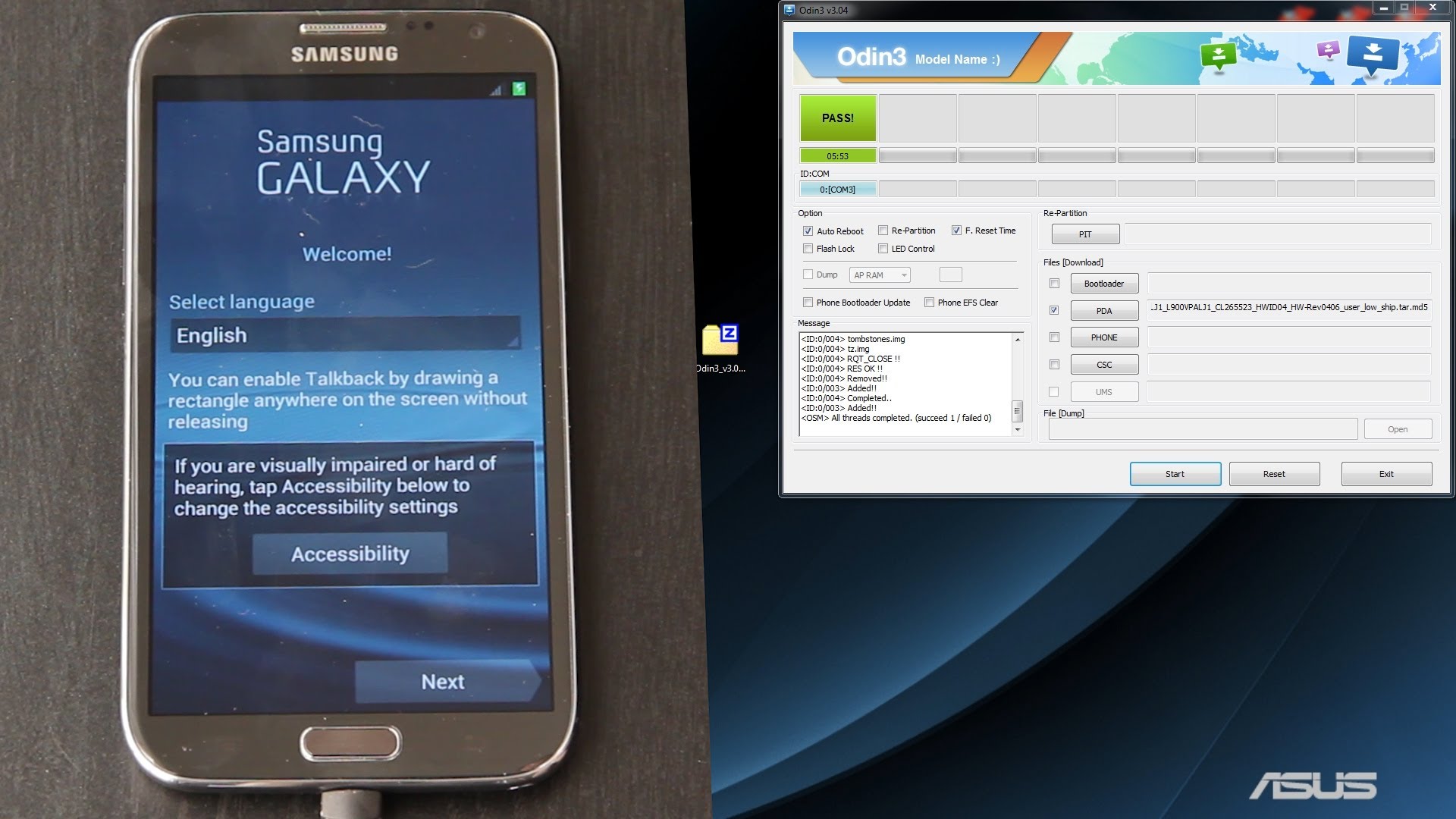Click the Odin3 progress bar time indicator
This screenshot has height=819, width=1456.
pos(837,155)
